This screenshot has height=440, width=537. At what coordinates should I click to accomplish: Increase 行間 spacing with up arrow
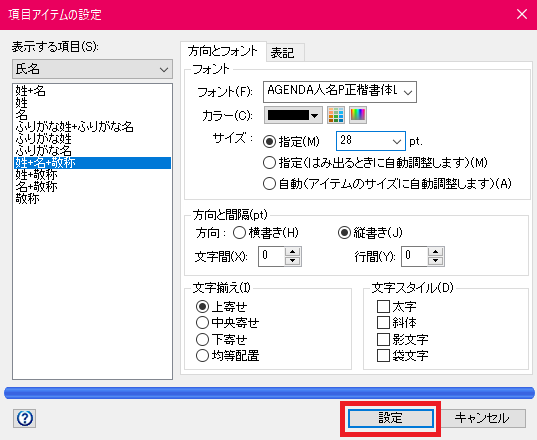(435, 252)
